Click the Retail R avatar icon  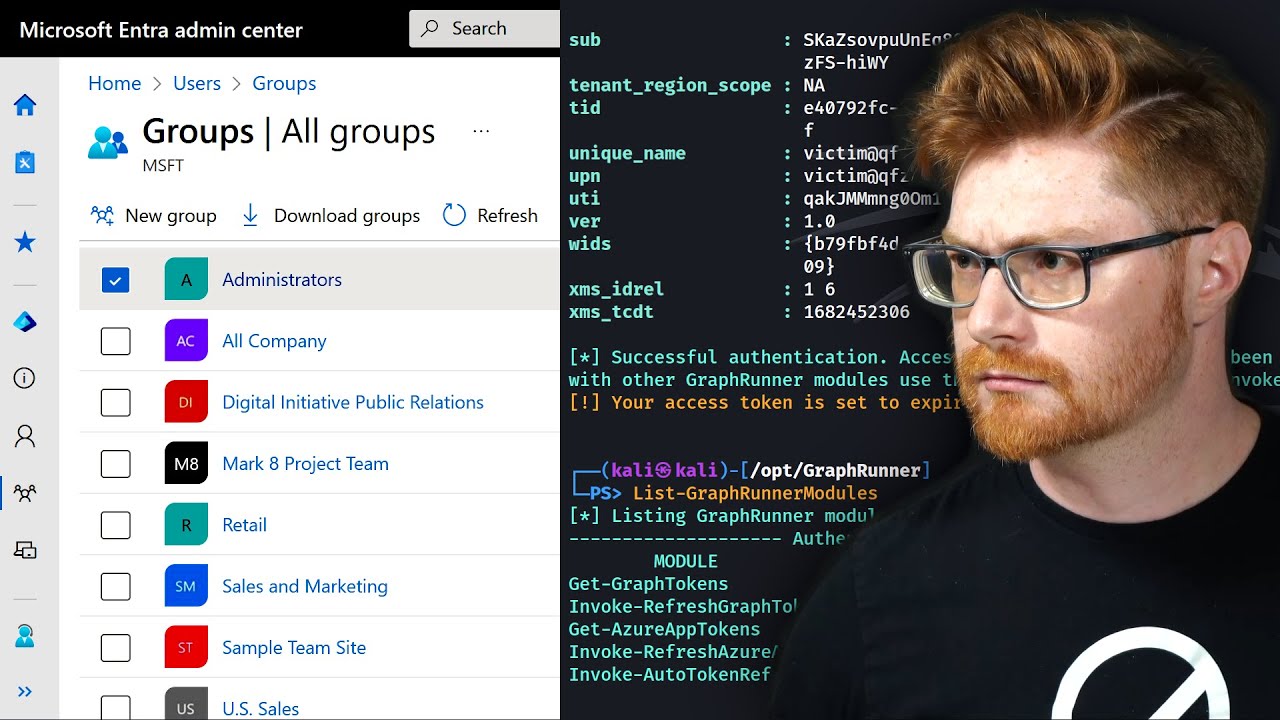[186, 525]
